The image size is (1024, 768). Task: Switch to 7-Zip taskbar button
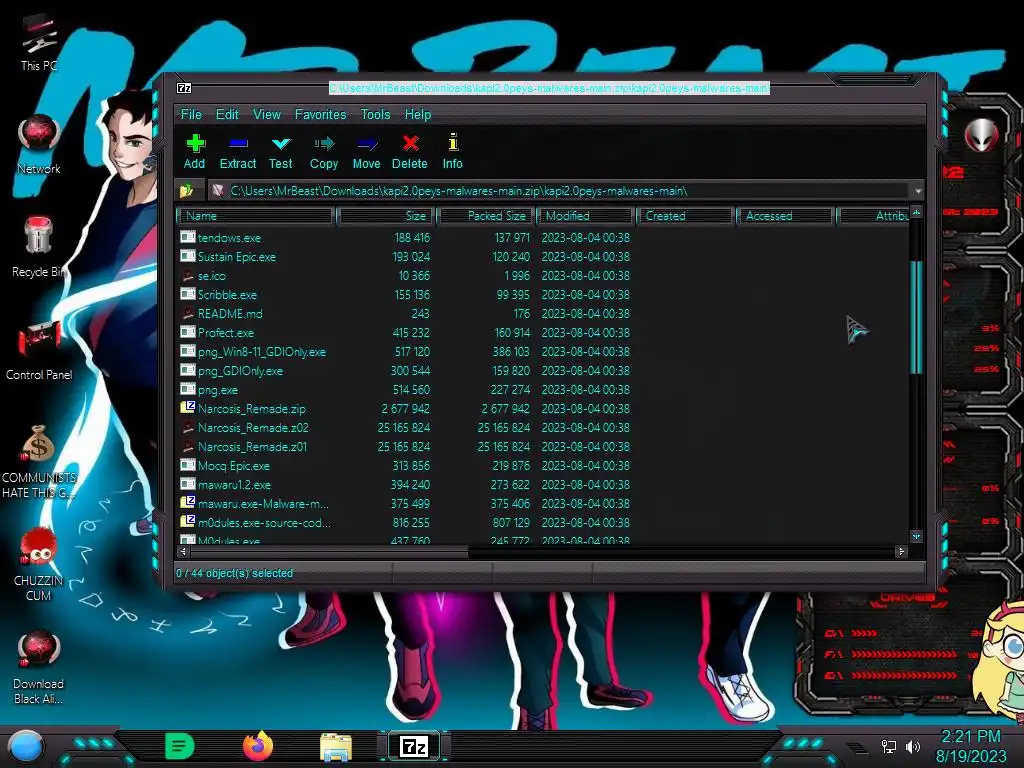pos(414,746)
